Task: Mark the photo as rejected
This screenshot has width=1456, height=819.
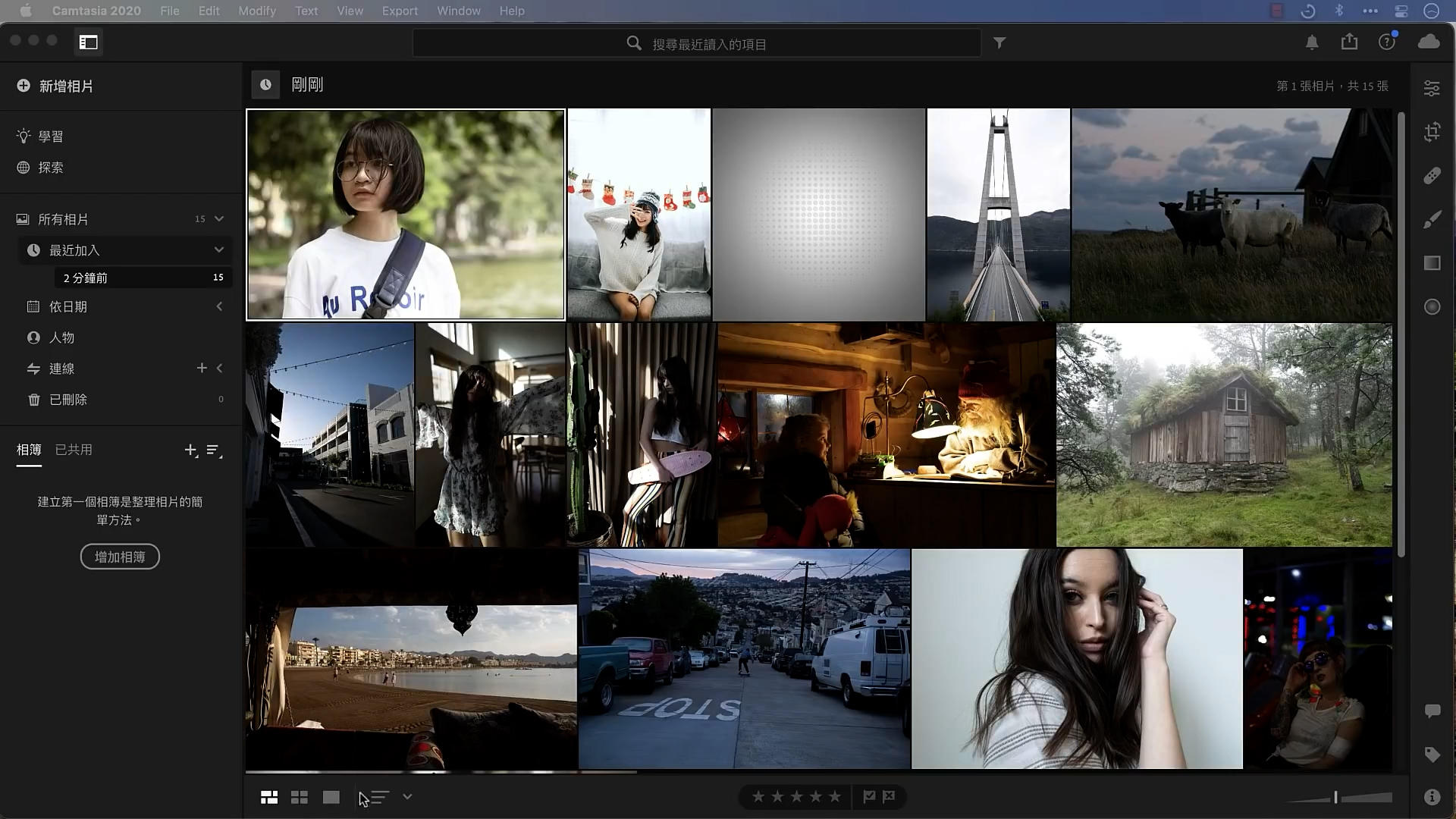Action: coord(888,797)
